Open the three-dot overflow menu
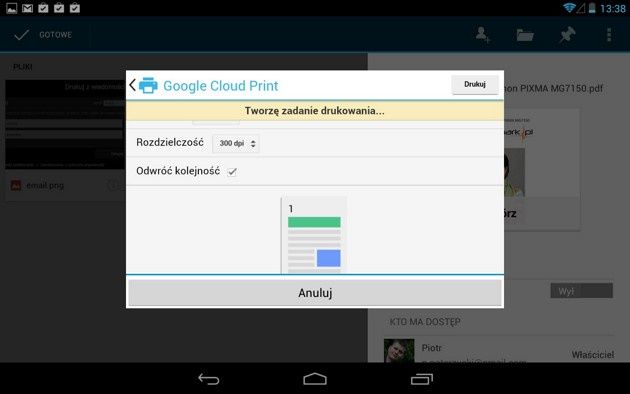The image size is (630, 394). point(609,35)
